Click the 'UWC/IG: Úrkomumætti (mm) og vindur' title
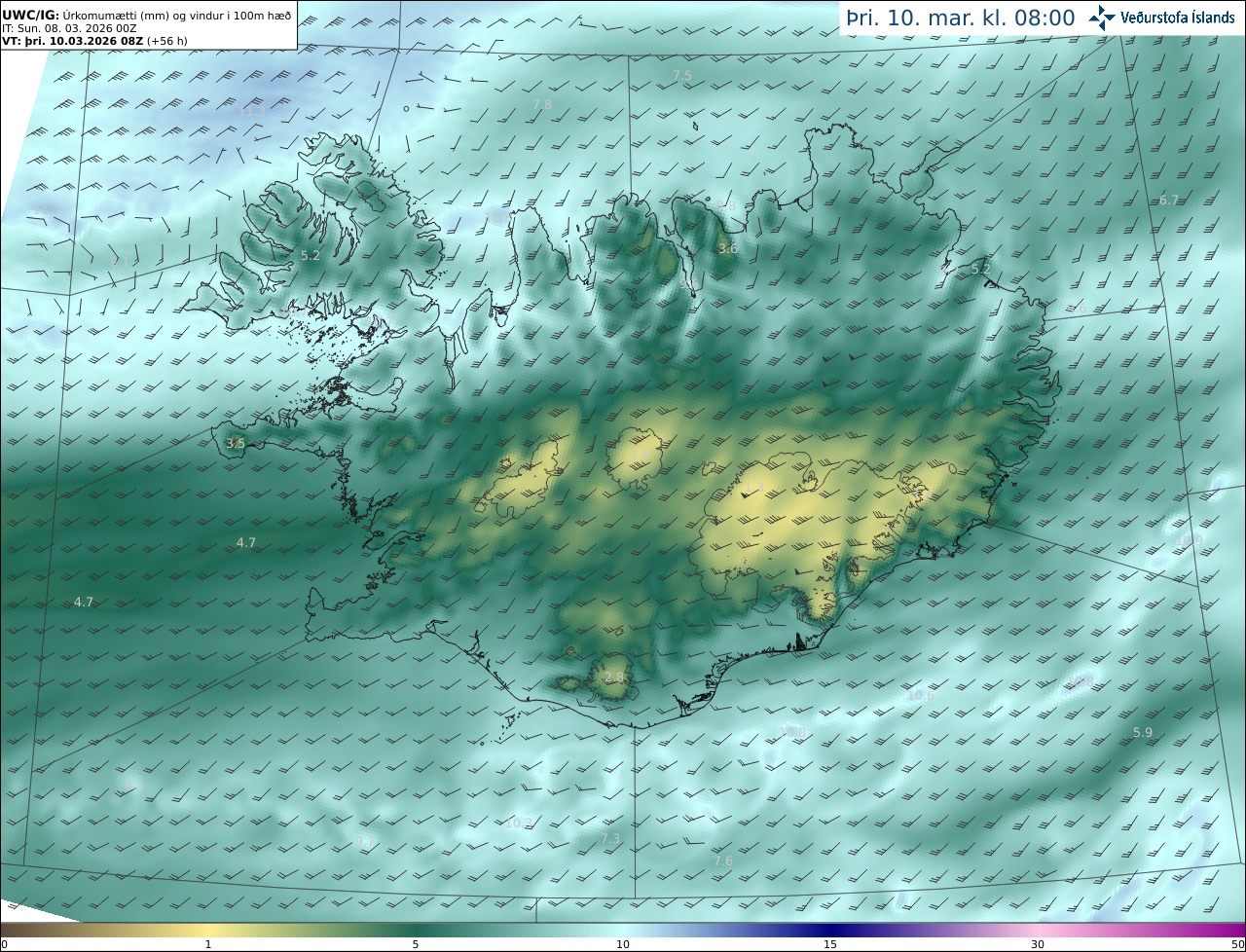Image resolution: width=1246 pixels, height=952 pixels. coord(146,15)
